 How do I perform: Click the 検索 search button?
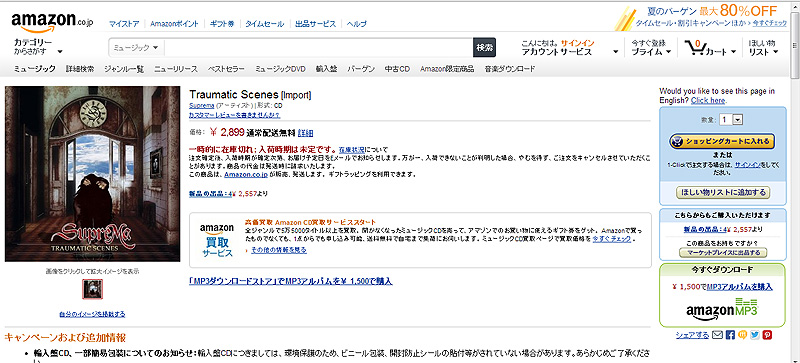484,47
